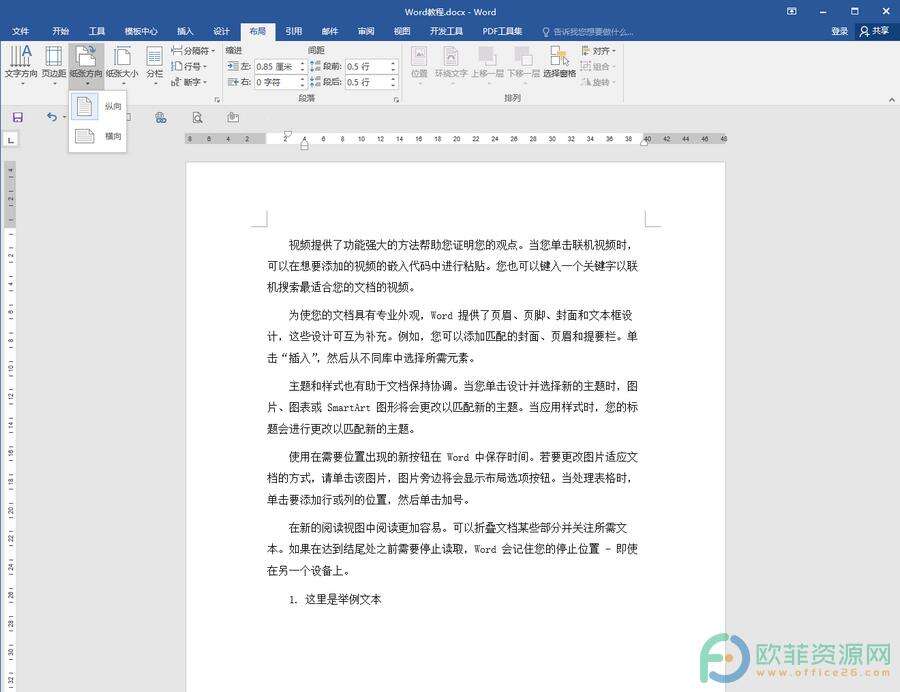Image resolution: width=900 pixels, height=692 pixels.
Task: Click the 登录 sign-in link
Action: 840,31
